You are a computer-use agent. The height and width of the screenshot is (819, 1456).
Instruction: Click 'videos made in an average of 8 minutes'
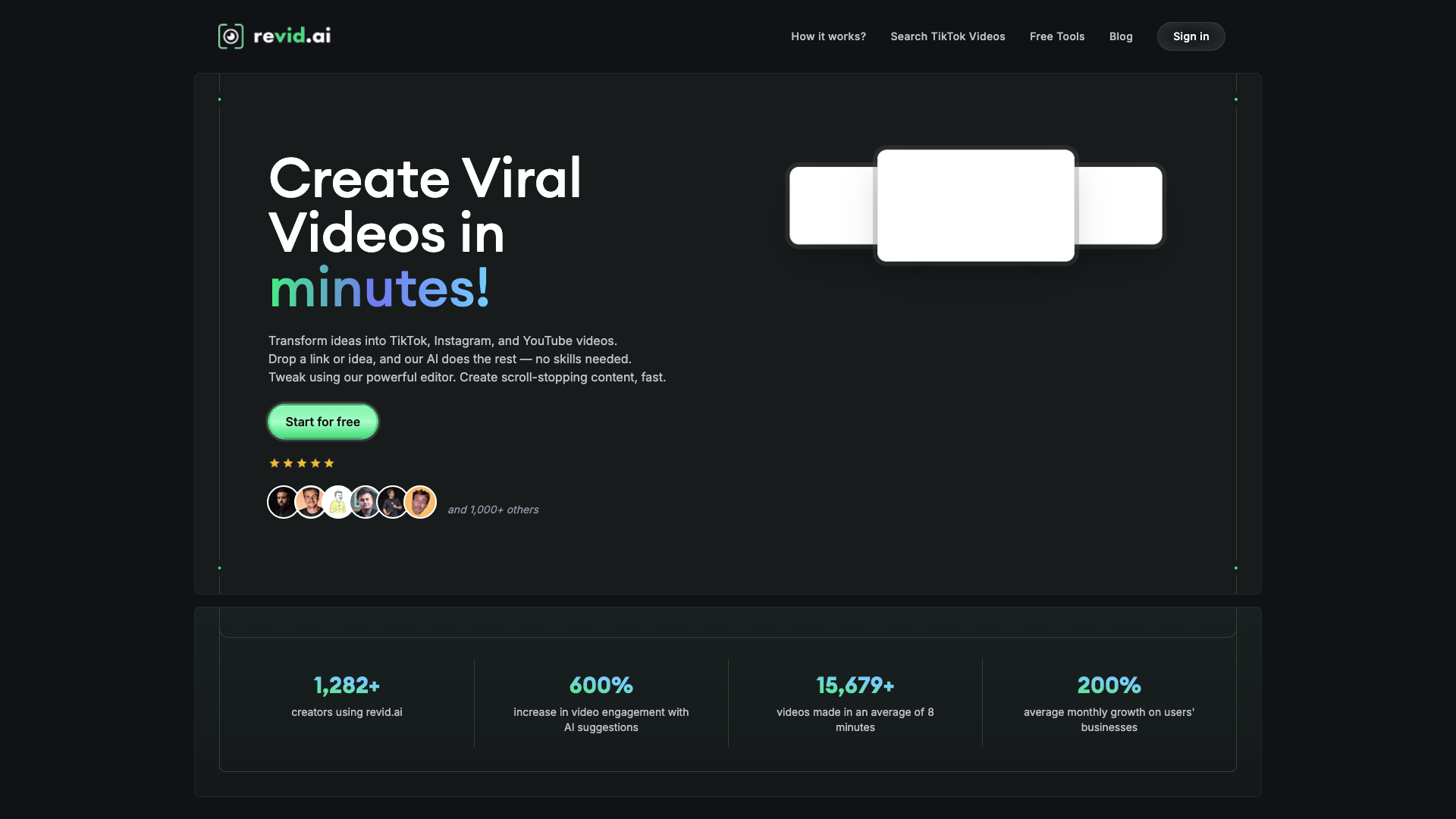pyautogui.click(x=855, y=720)
